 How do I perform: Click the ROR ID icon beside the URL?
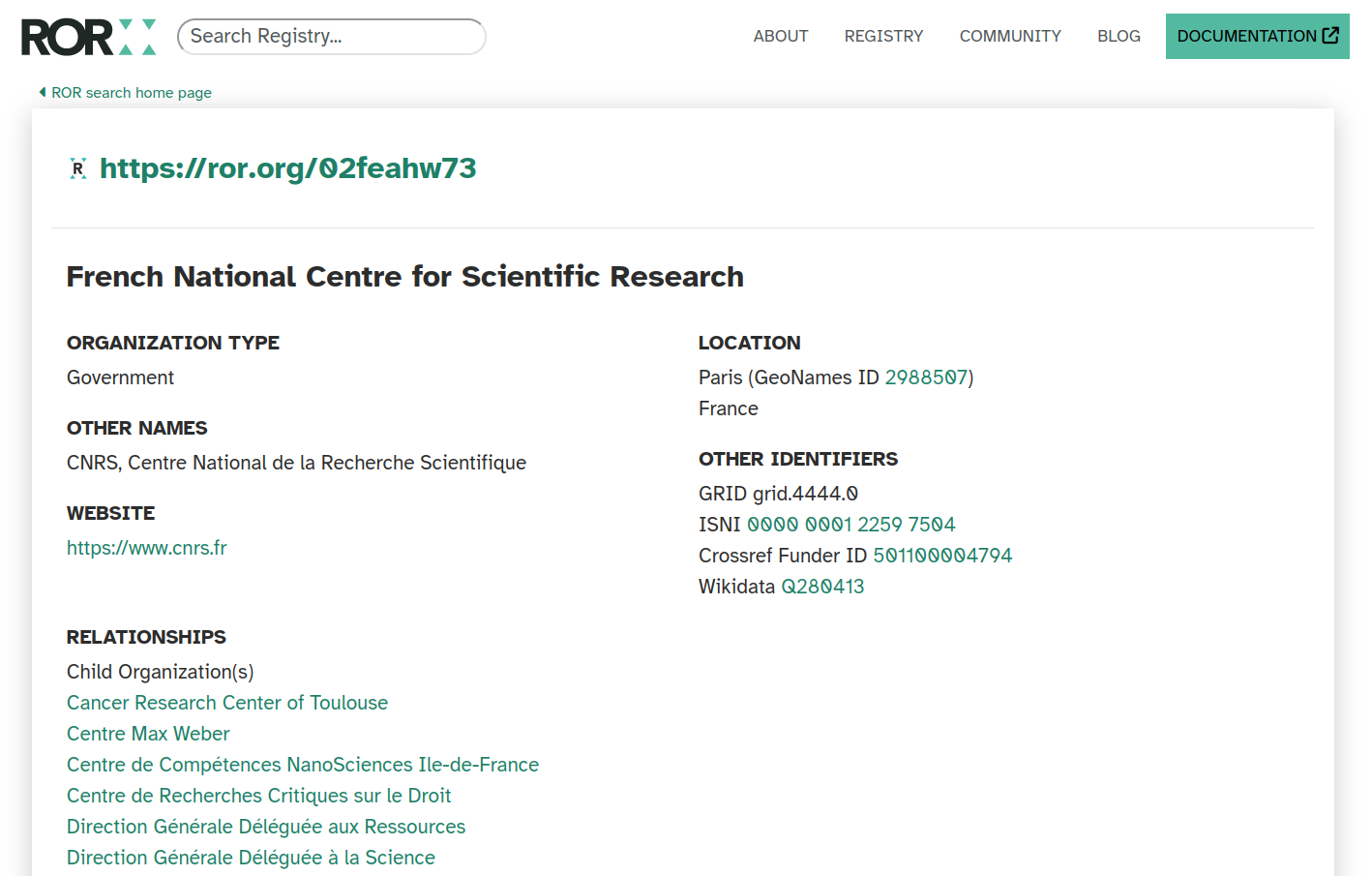[78, 168]
